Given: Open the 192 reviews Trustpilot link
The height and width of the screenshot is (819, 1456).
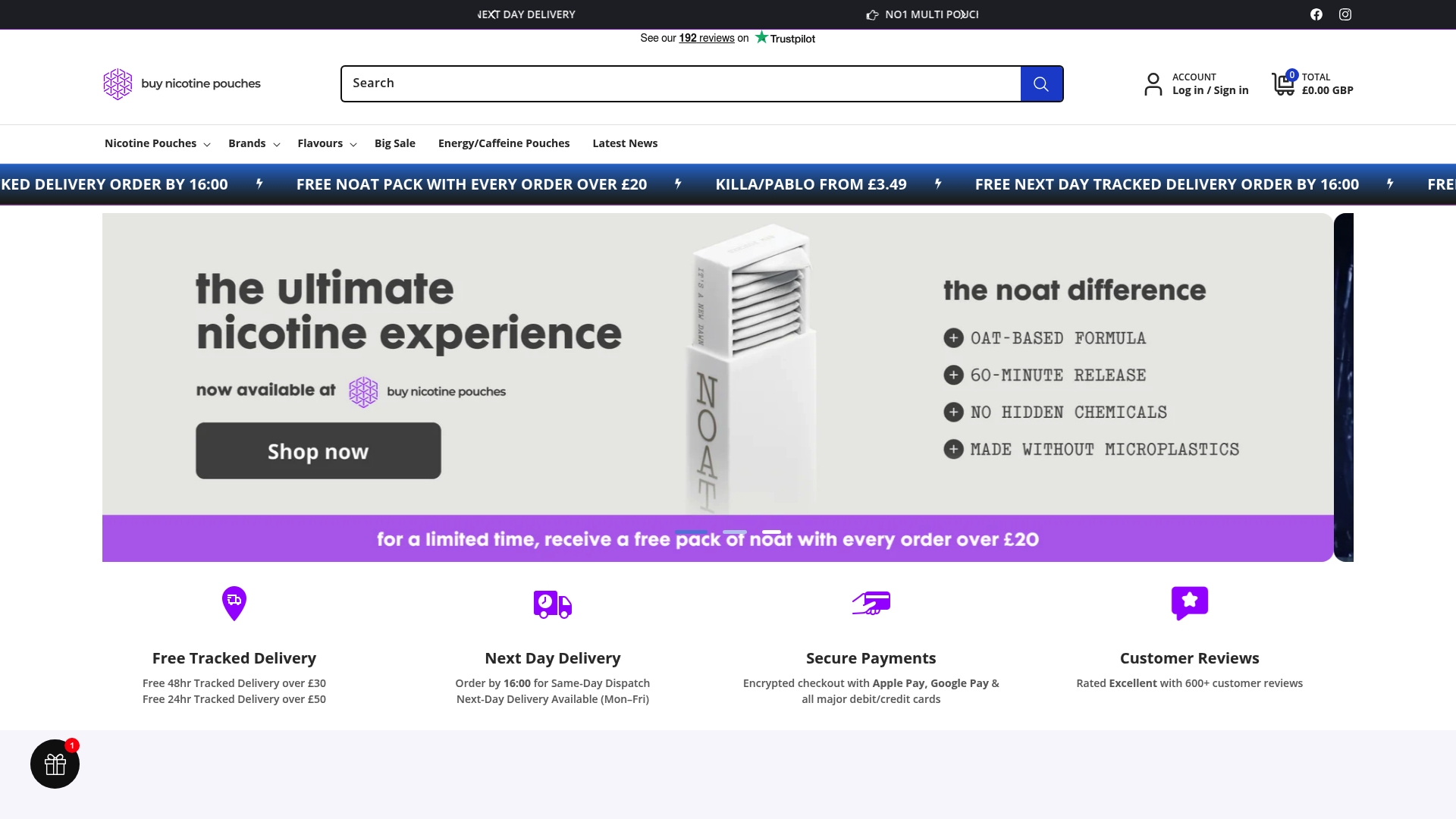Looking at the screenshot, I should pos(705,38).
